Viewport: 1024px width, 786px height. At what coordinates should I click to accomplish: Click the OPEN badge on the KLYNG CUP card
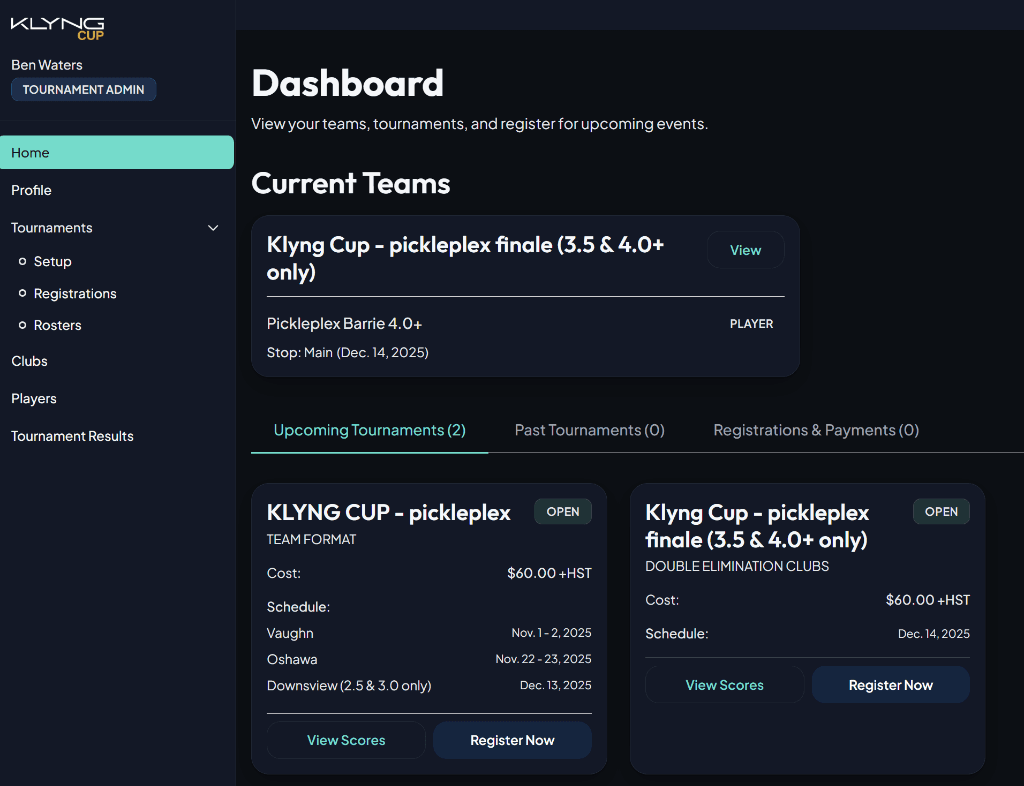click(563, 511)
